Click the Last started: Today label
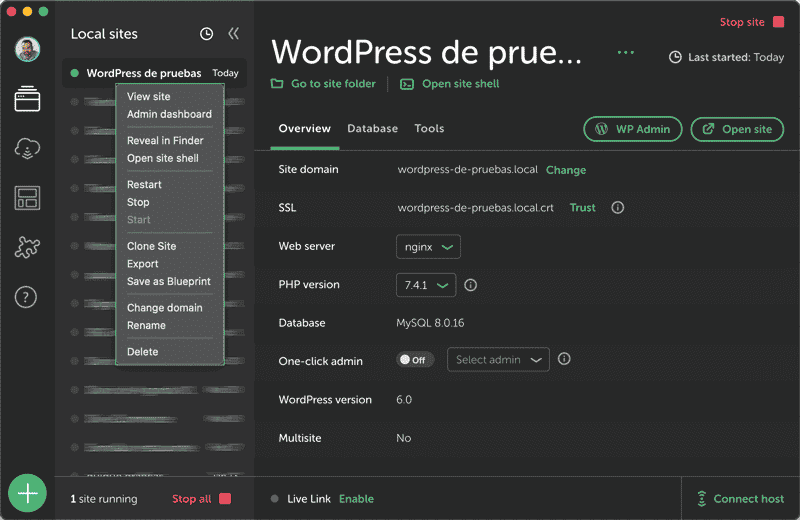This screenshot has width=800, height=520. (x=727, y=57)
